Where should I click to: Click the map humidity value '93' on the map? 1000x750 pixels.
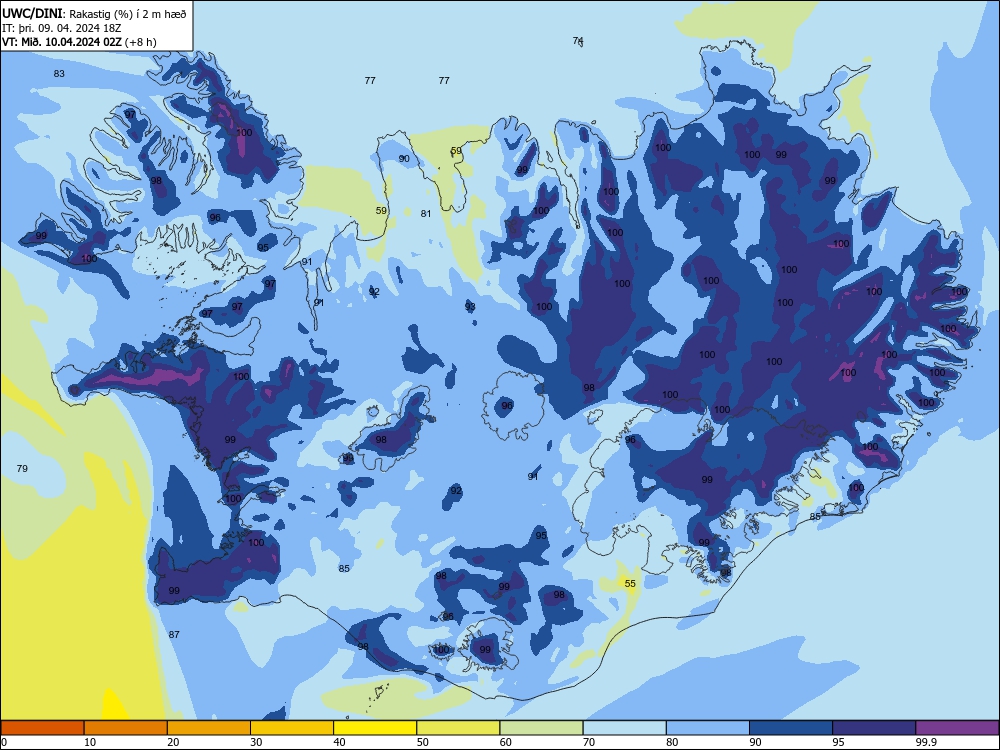click(470, 307)
